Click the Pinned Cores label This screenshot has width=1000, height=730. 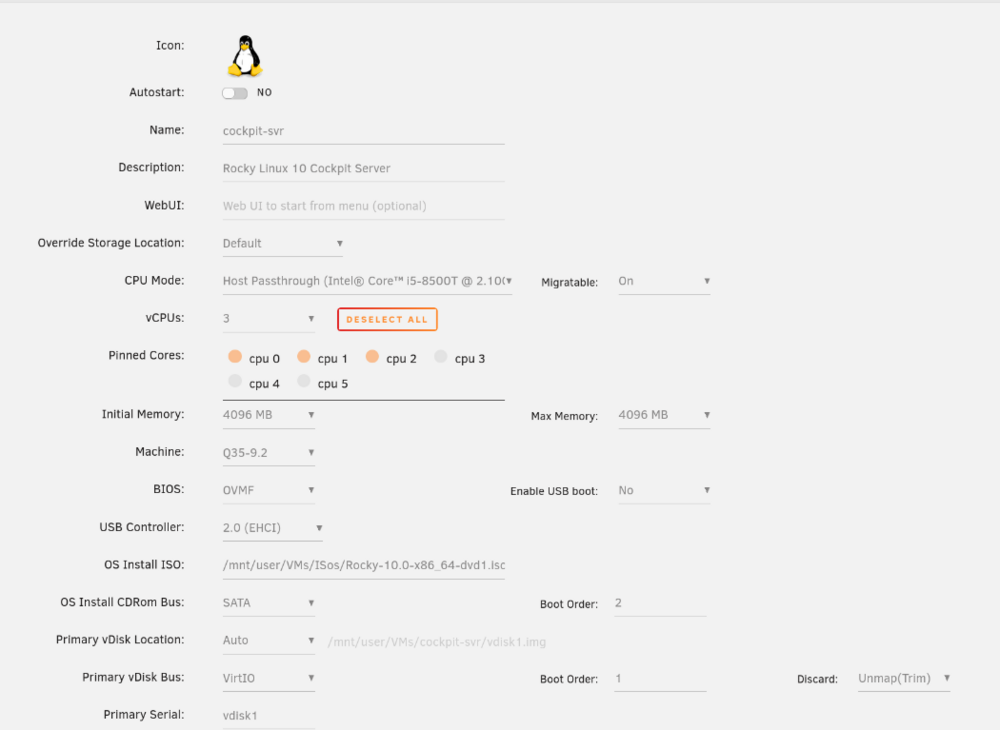(146, 355)
